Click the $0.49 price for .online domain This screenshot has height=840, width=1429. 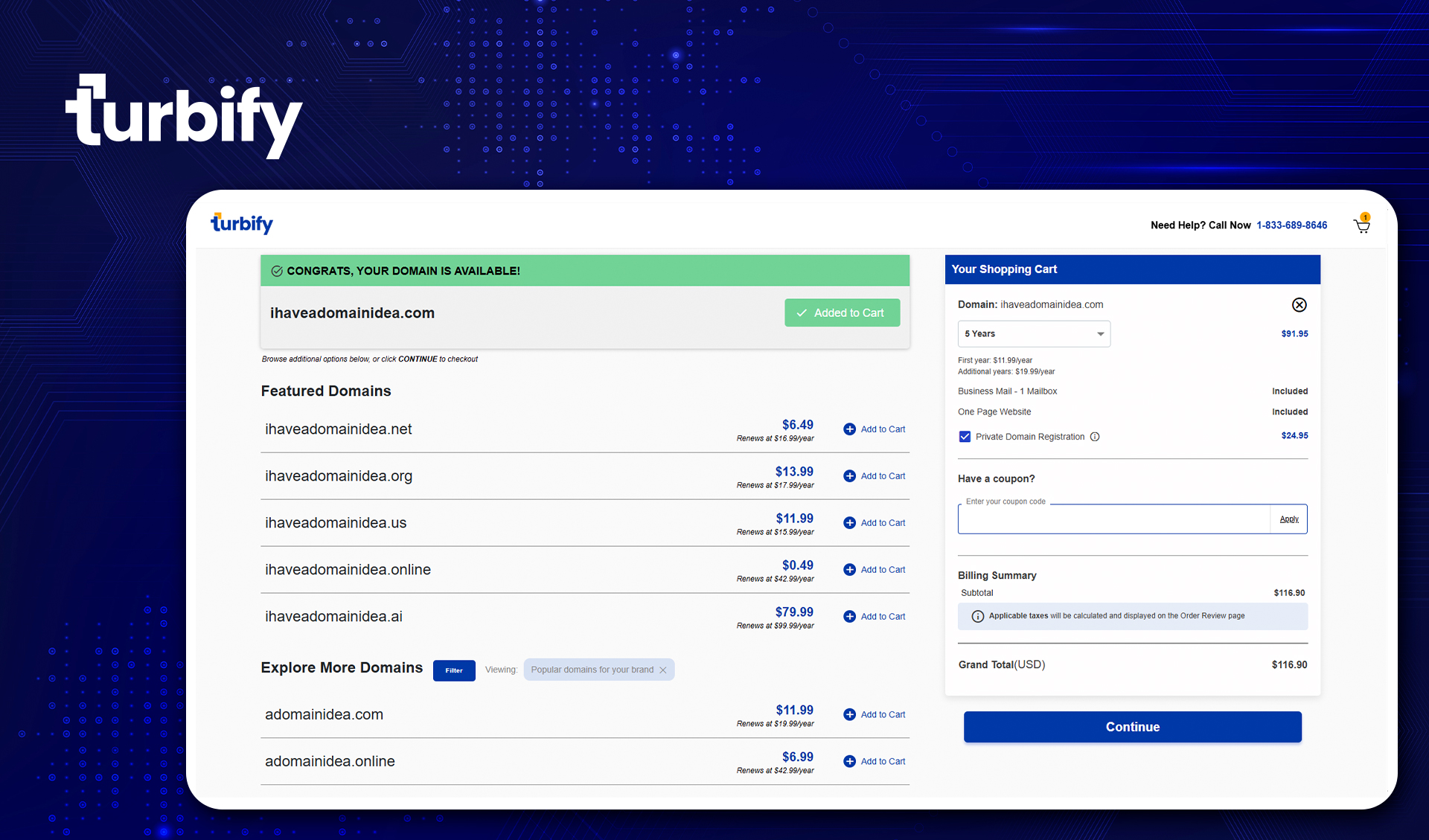click(797, 565)
